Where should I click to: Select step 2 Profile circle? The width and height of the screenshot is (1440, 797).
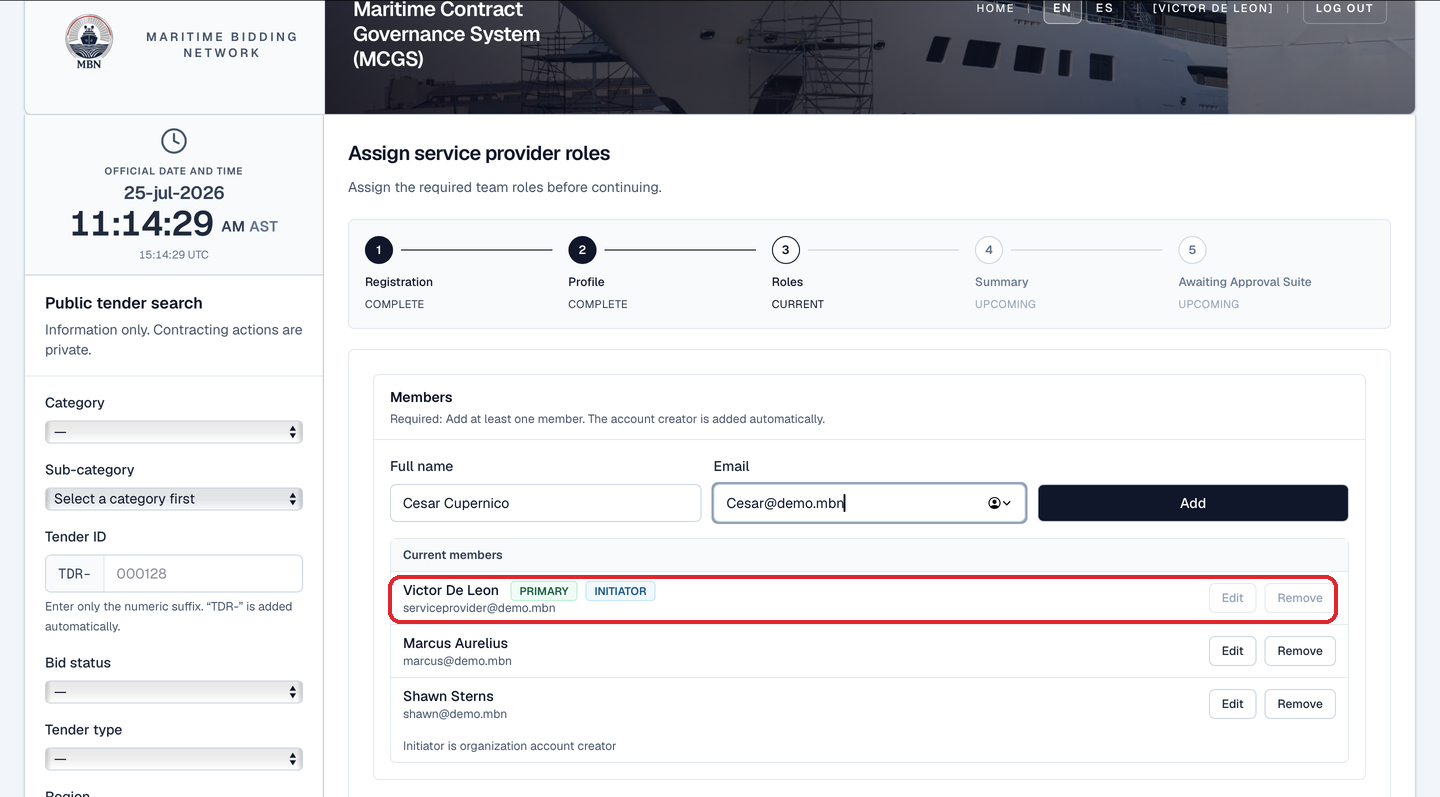(582, 250)
